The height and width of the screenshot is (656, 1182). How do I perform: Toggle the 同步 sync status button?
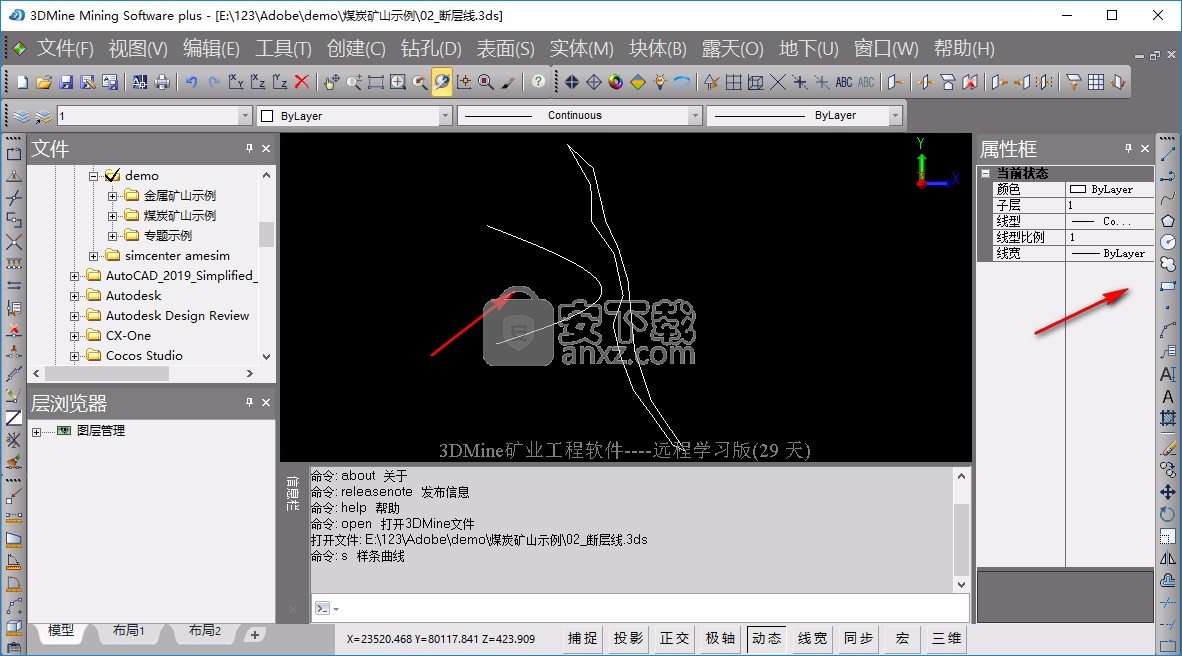859,639
